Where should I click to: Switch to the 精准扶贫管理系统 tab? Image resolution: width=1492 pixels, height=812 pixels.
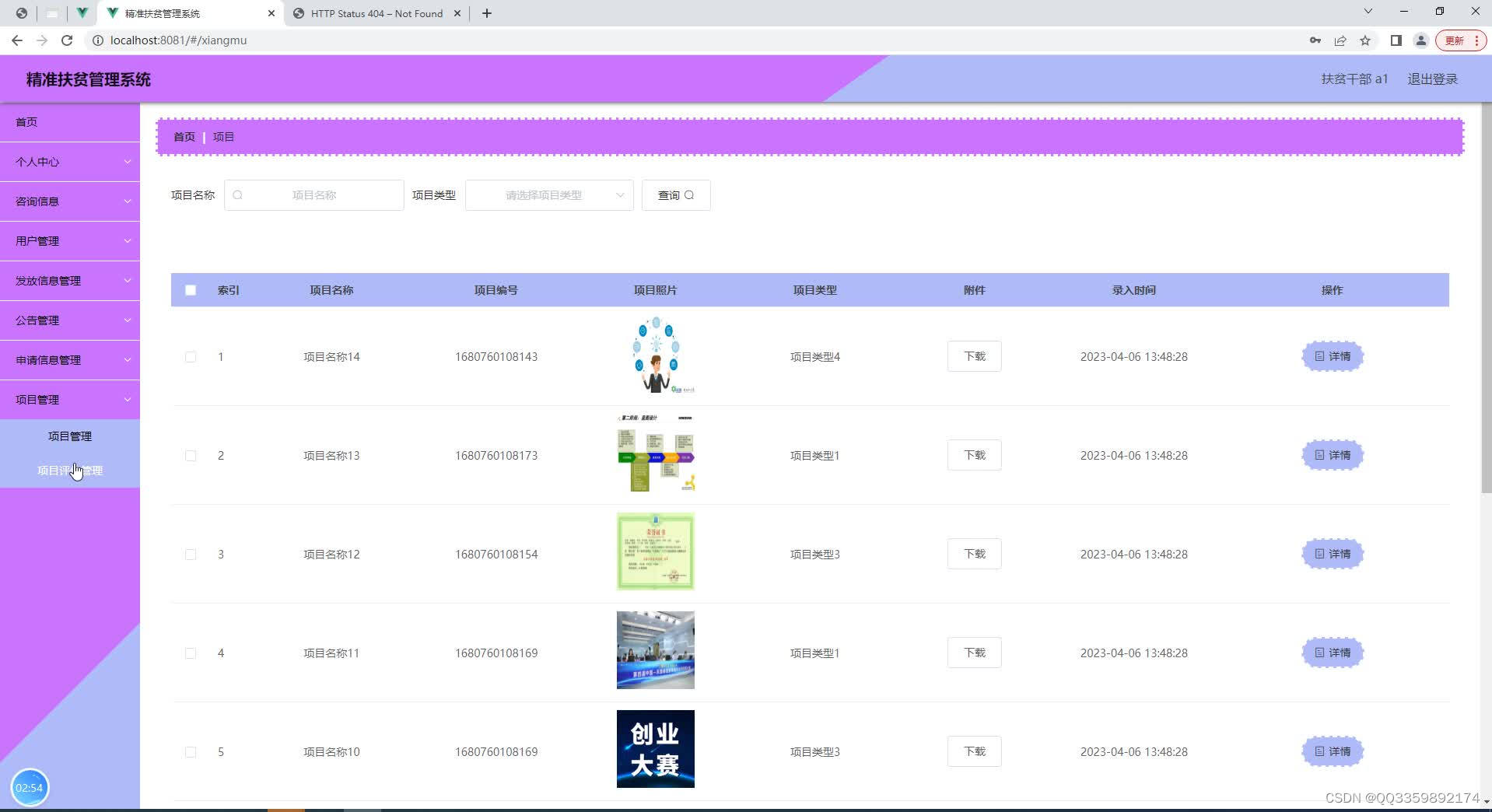point(191,13)
